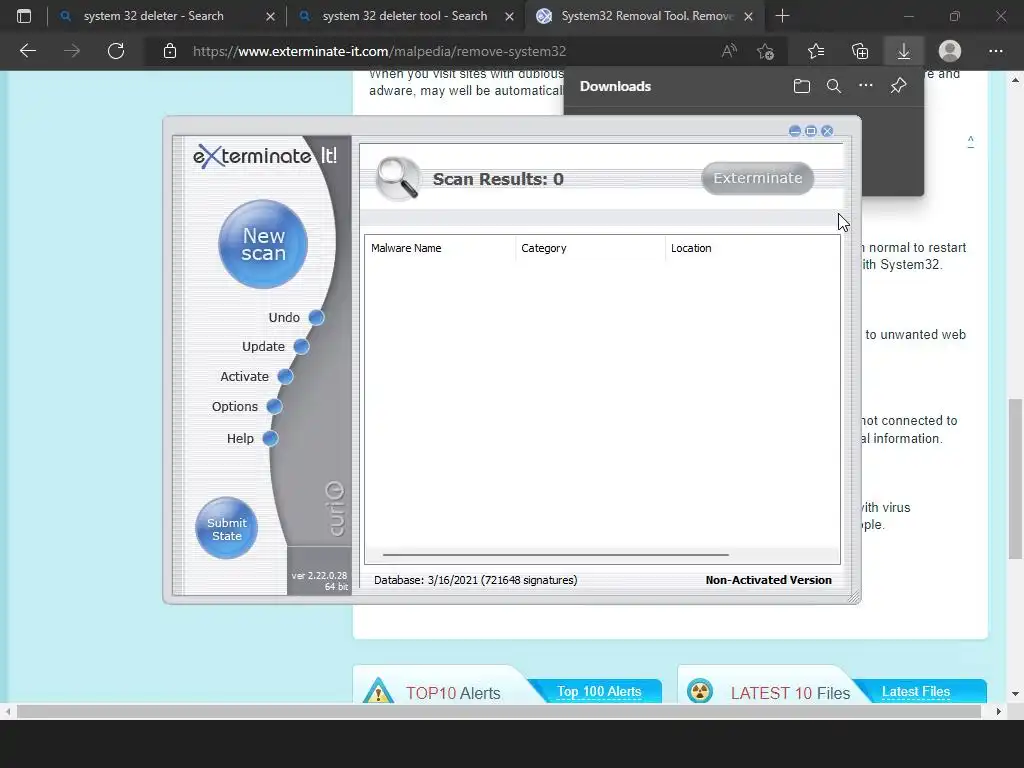Open browser Settings and more menu

pyautogui.click(x=995, y=51)
